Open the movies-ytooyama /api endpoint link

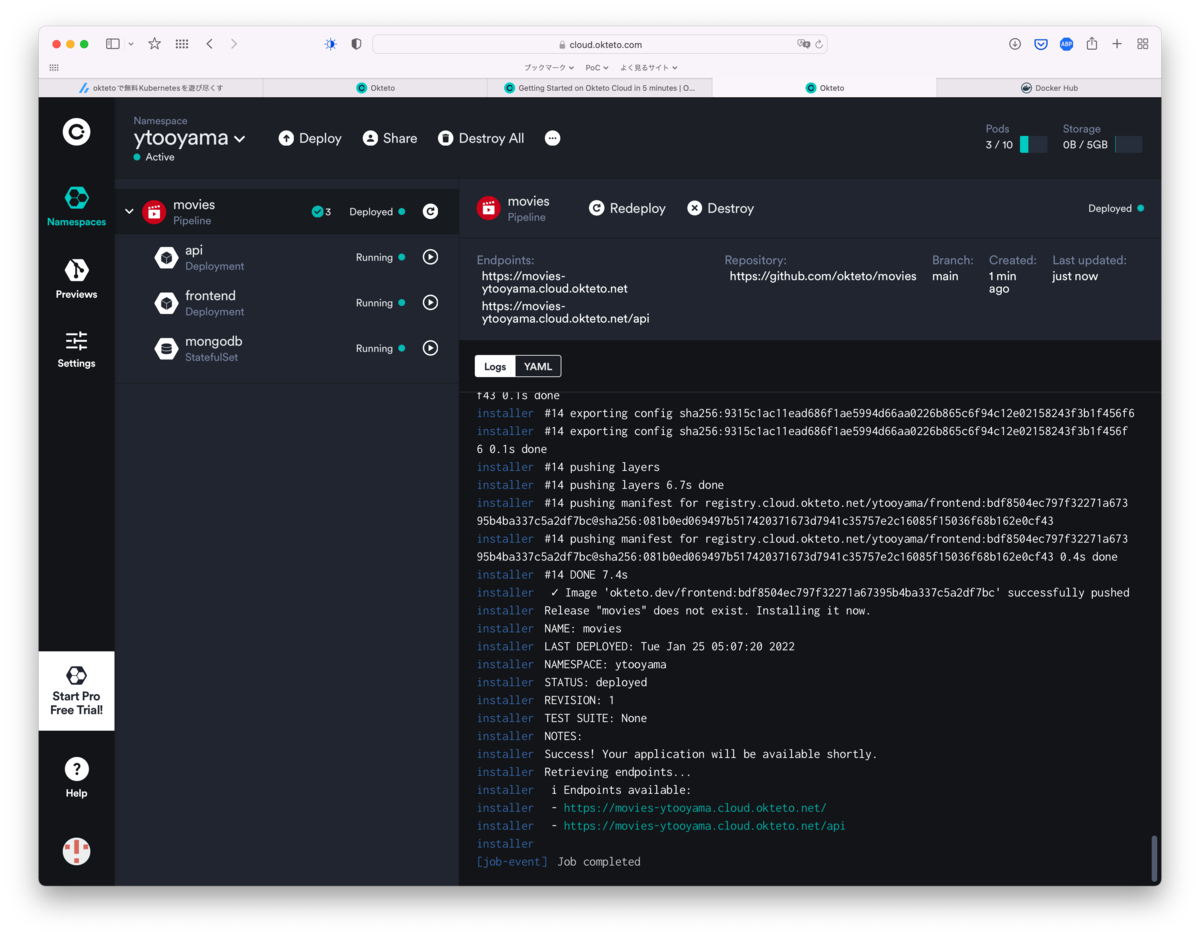tap(565, 312)
